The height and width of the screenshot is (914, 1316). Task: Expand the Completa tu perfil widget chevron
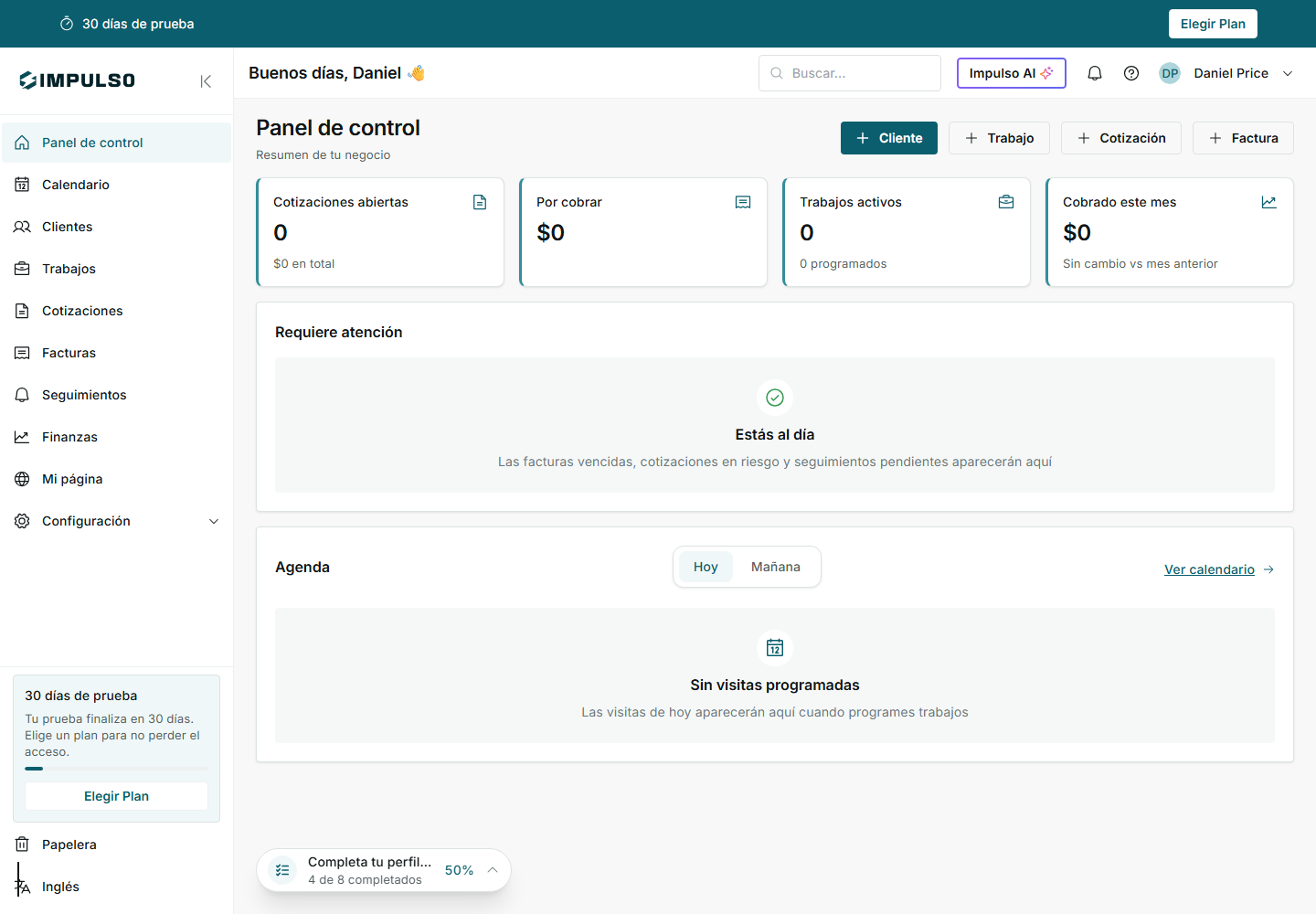pyautogui.click(x=493, y=870)
